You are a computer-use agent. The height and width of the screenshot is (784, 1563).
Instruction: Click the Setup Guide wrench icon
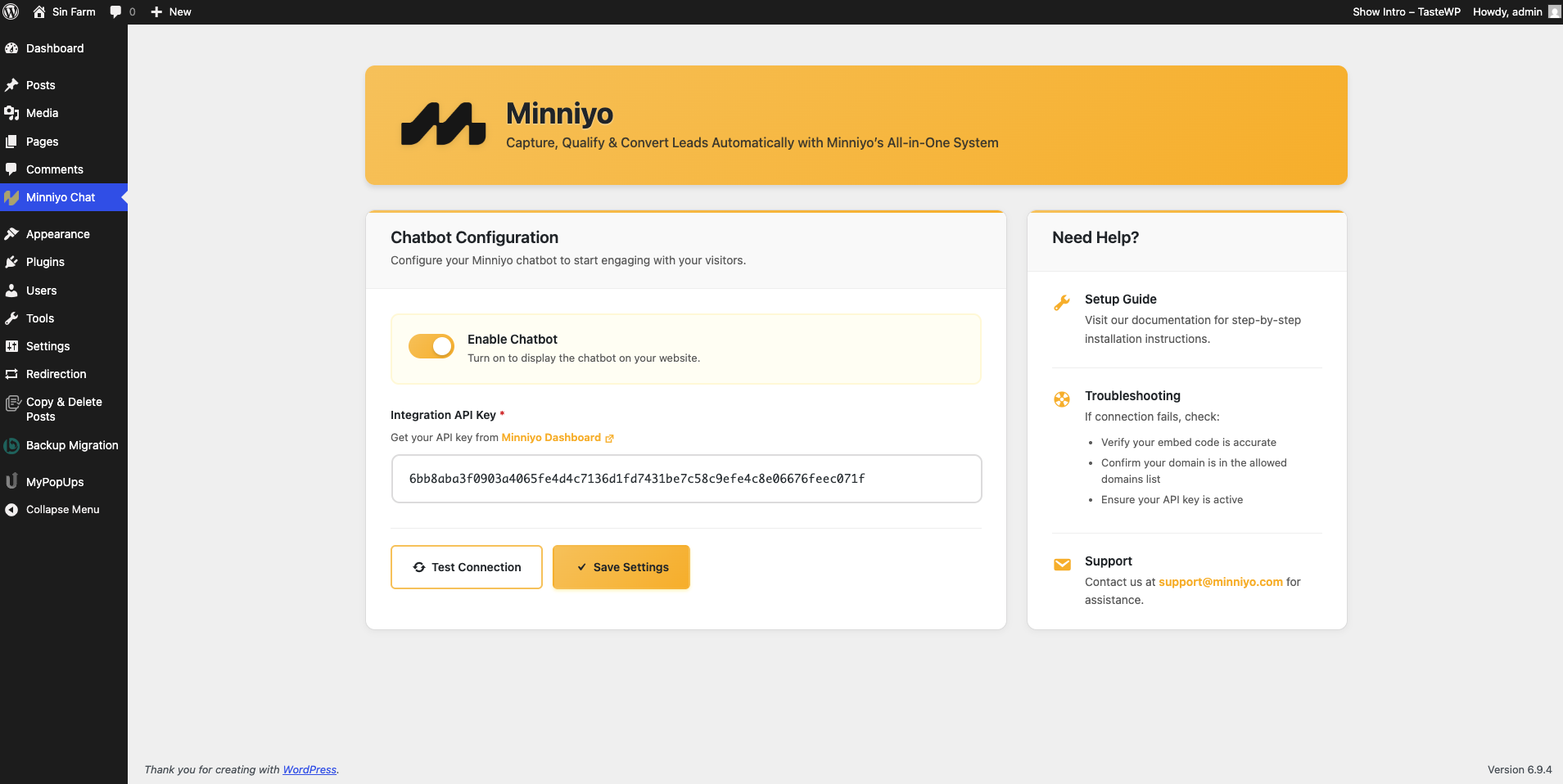(x=1062, y=303)
